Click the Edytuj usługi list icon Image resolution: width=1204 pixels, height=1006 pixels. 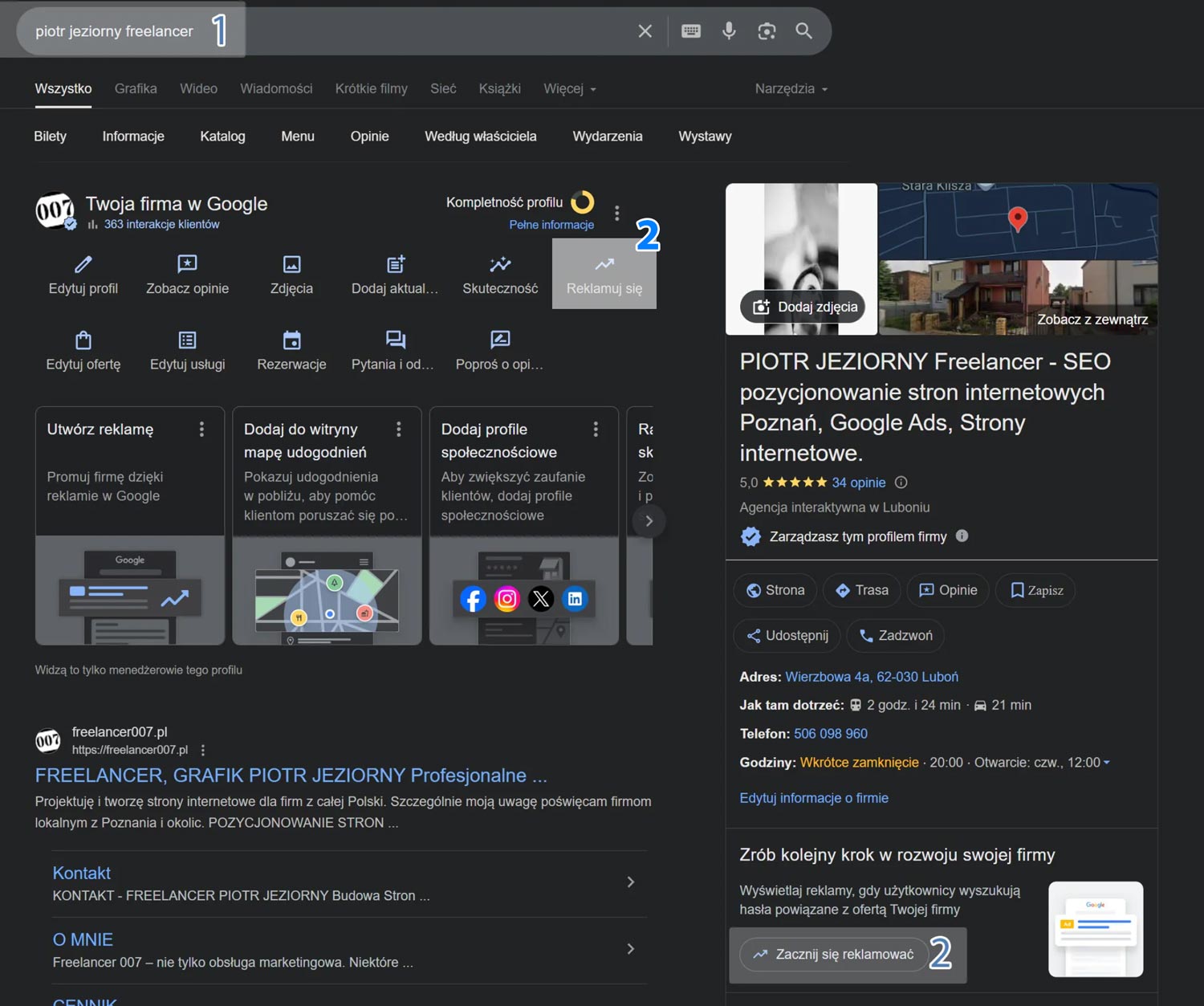(187, 340)
